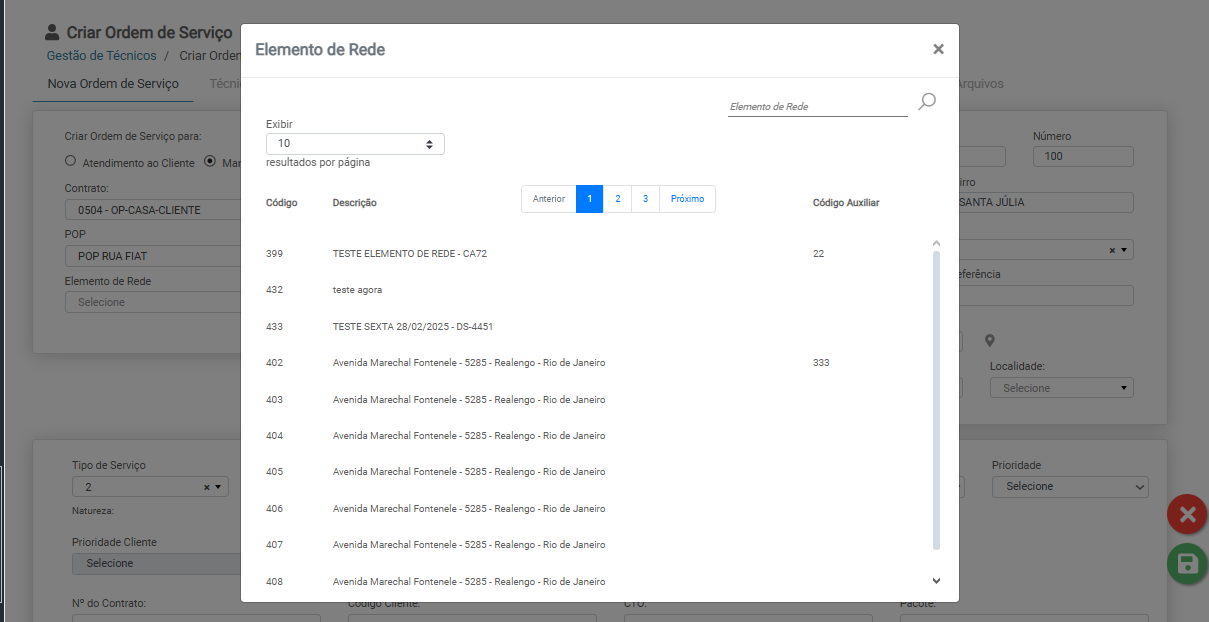
Task: Select the Atendimento ao Cliente radio option
Action: [70, 161]
